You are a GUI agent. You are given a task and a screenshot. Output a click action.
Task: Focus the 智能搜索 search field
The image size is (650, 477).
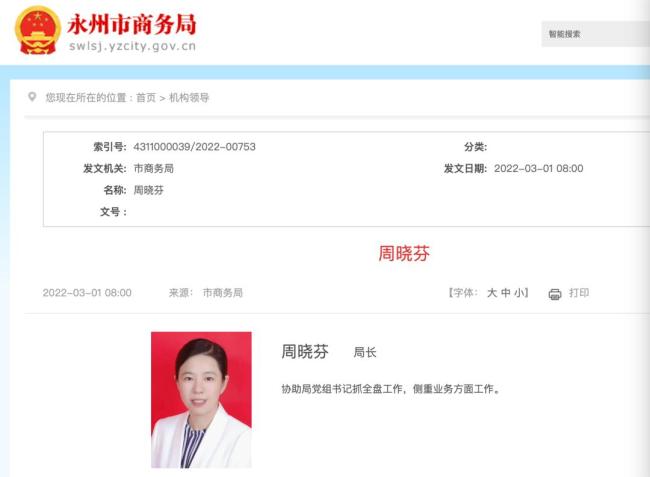coord(595,34)
